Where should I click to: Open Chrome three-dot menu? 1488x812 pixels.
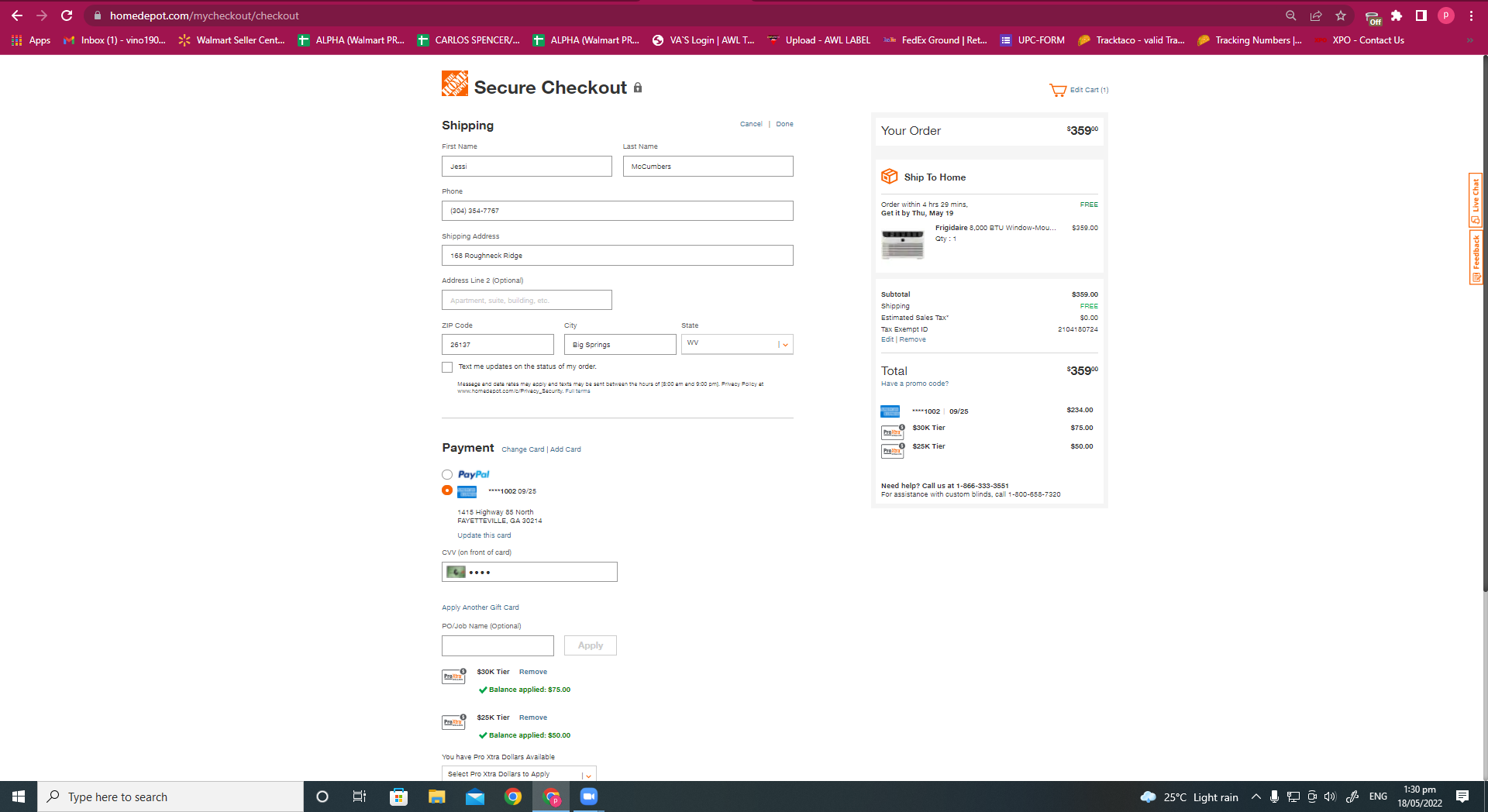point(1471,15)
